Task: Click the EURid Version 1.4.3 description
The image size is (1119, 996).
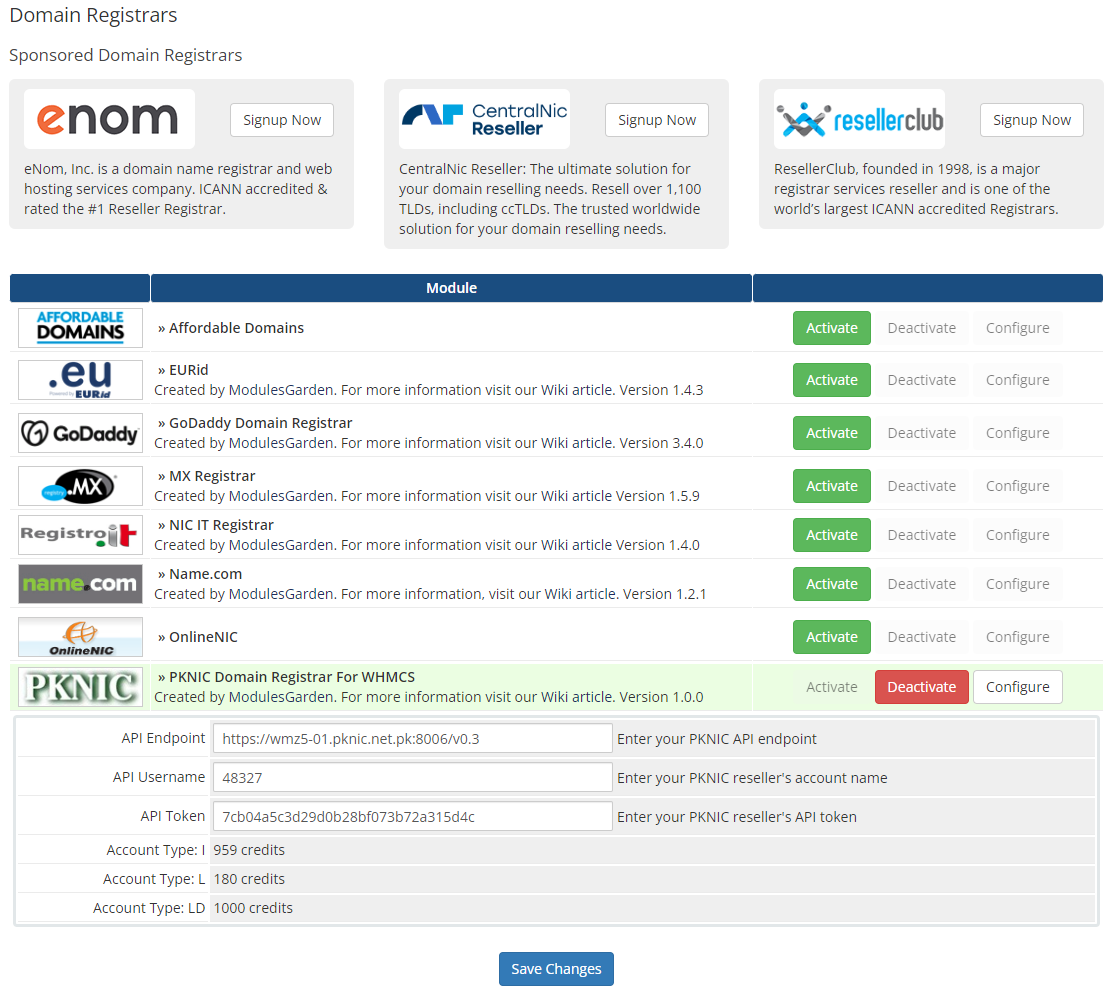Action: point(429,390)
